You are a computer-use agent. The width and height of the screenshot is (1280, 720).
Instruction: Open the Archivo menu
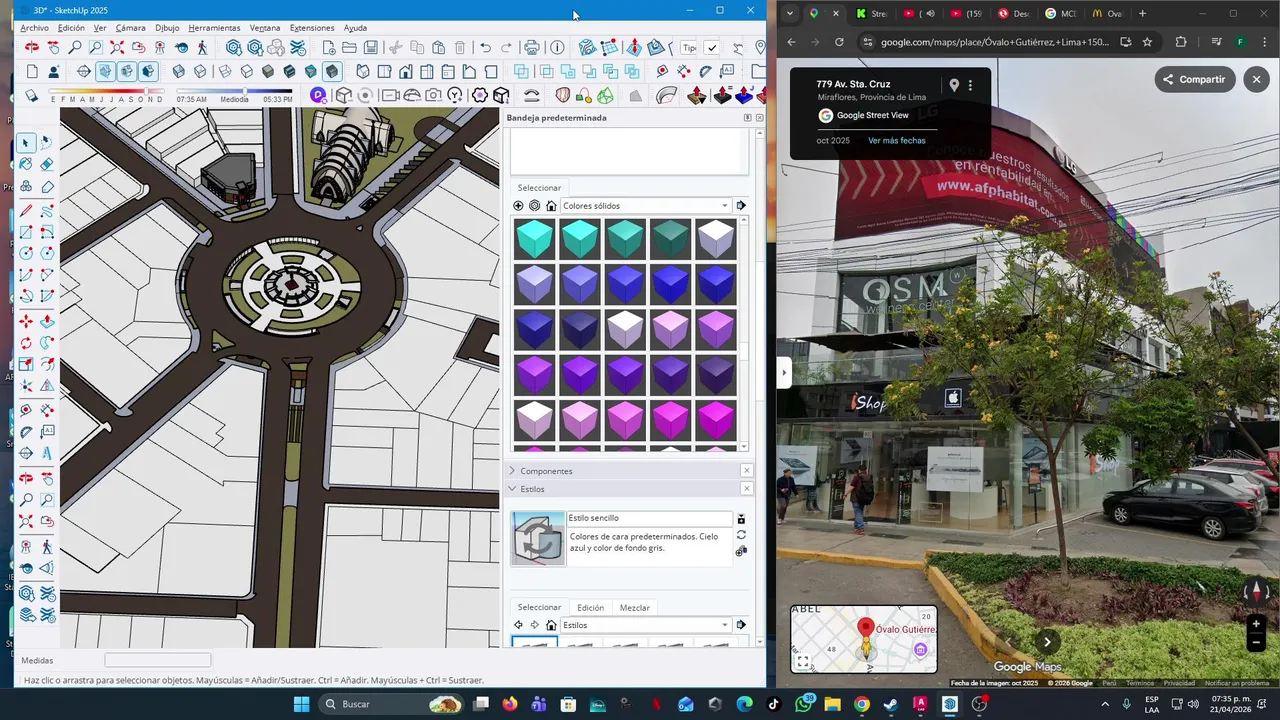pos(34,28)
